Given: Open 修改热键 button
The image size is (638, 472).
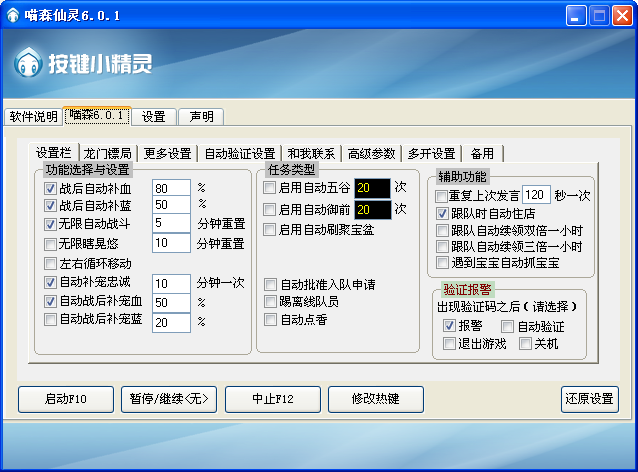Looking at the screenshot, I should [376, 399].
